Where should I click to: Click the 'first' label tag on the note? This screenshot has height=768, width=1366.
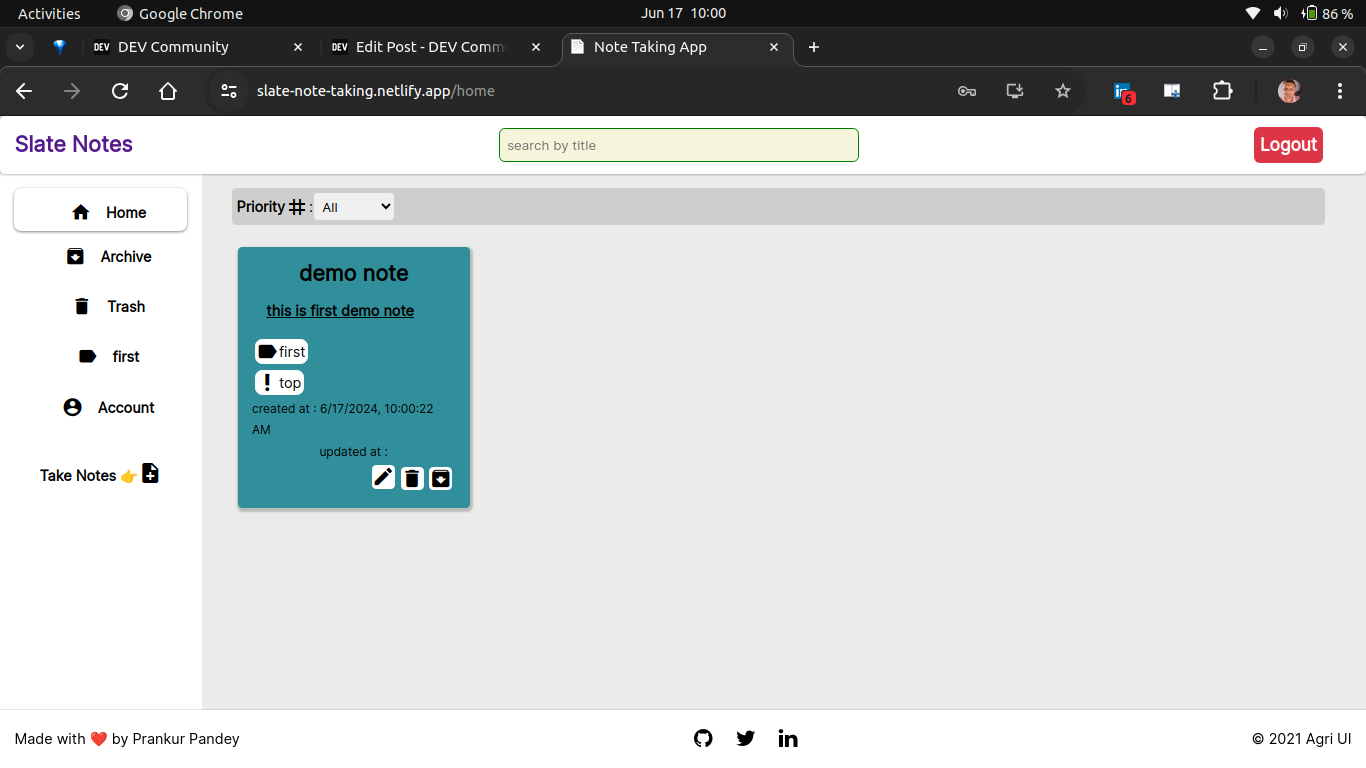click(x=281, y=352)
